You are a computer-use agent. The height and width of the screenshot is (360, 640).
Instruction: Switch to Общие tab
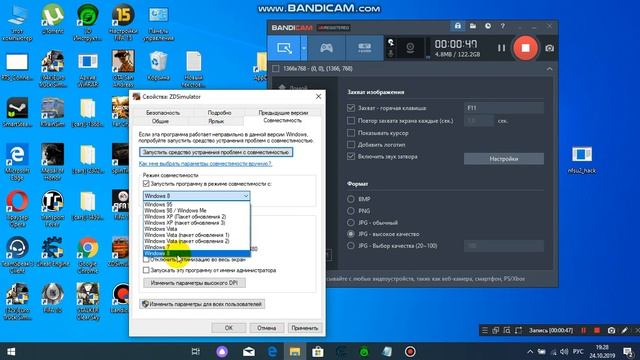[x=160, y=121]
